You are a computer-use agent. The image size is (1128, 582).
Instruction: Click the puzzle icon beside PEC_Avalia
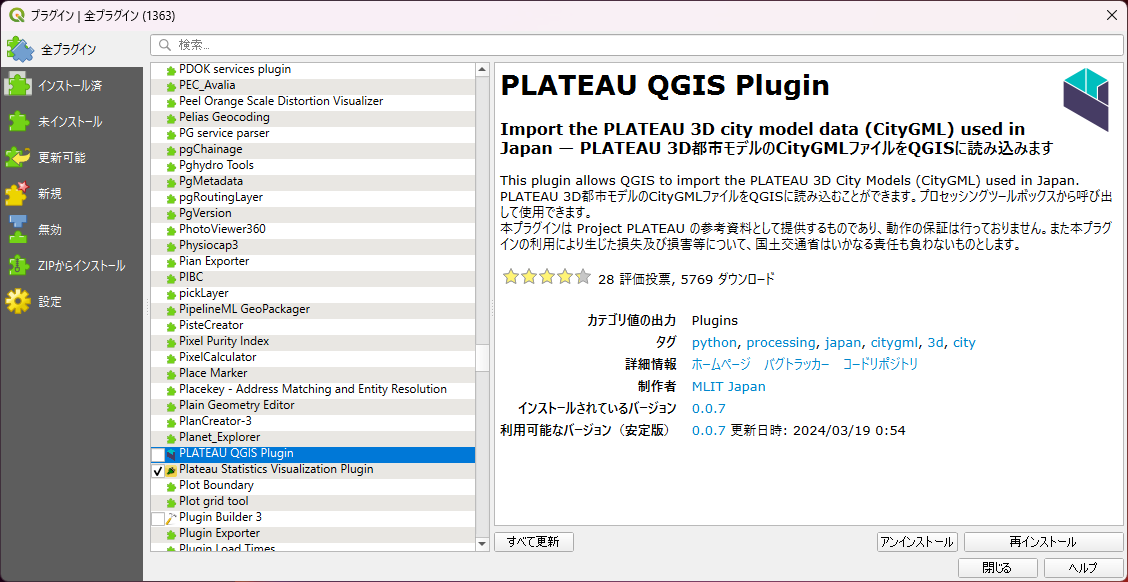(x=171, y=86)
